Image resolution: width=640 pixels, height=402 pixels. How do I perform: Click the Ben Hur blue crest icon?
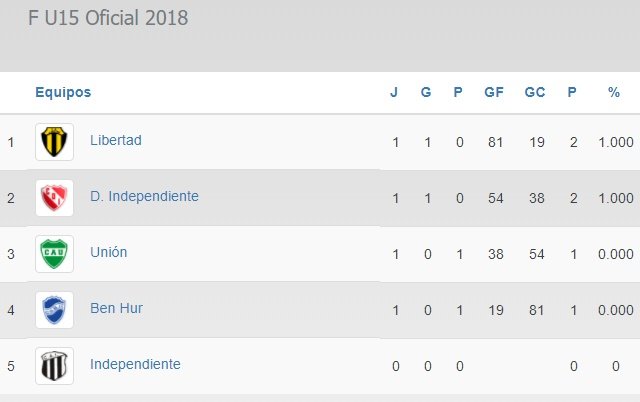coord(54,309)
